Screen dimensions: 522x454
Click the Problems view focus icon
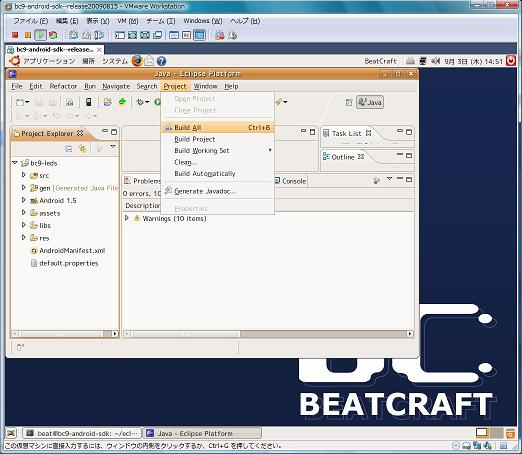[376, 181]
